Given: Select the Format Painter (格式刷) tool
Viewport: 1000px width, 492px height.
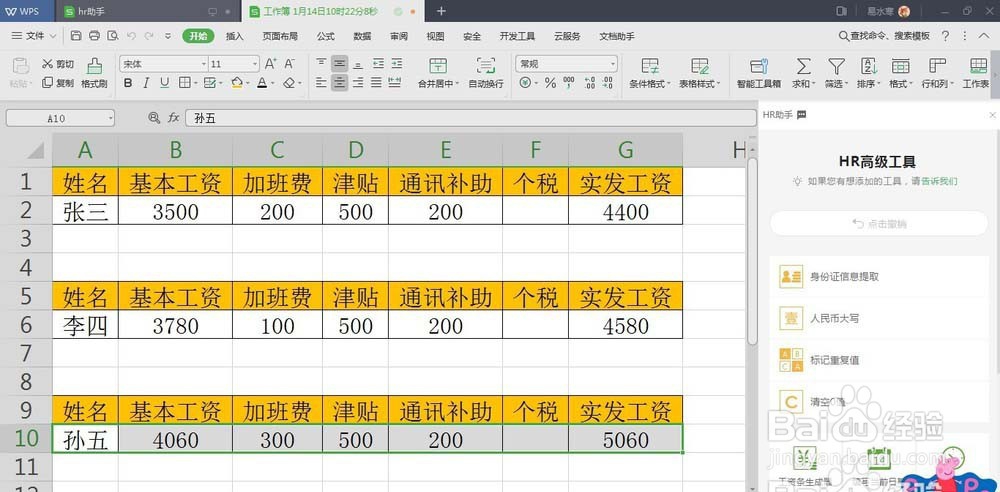Looking at the screenshot, I should (x=94, y=73).
